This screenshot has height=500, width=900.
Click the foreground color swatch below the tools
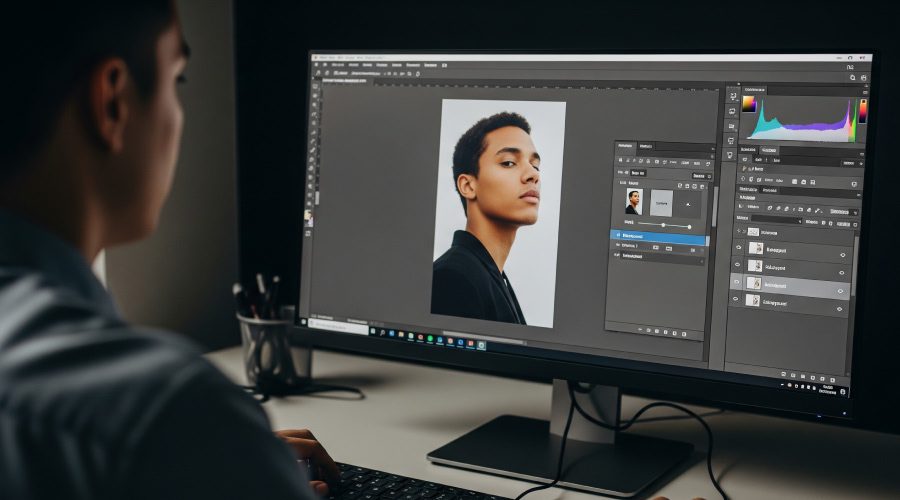pos(308,216)
